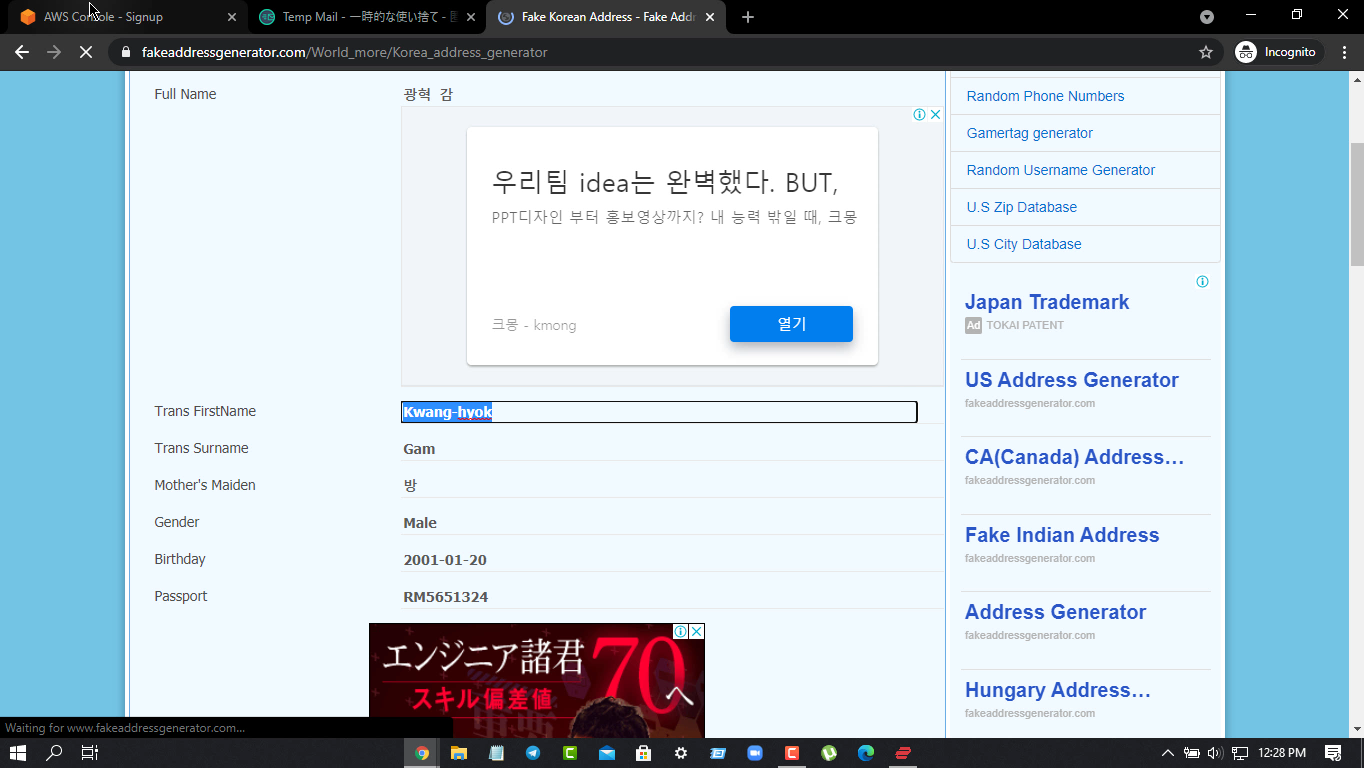Close the Japanese engineer banner ad
The height and width of the screenshot is (768, 1364).
[697, 632]
